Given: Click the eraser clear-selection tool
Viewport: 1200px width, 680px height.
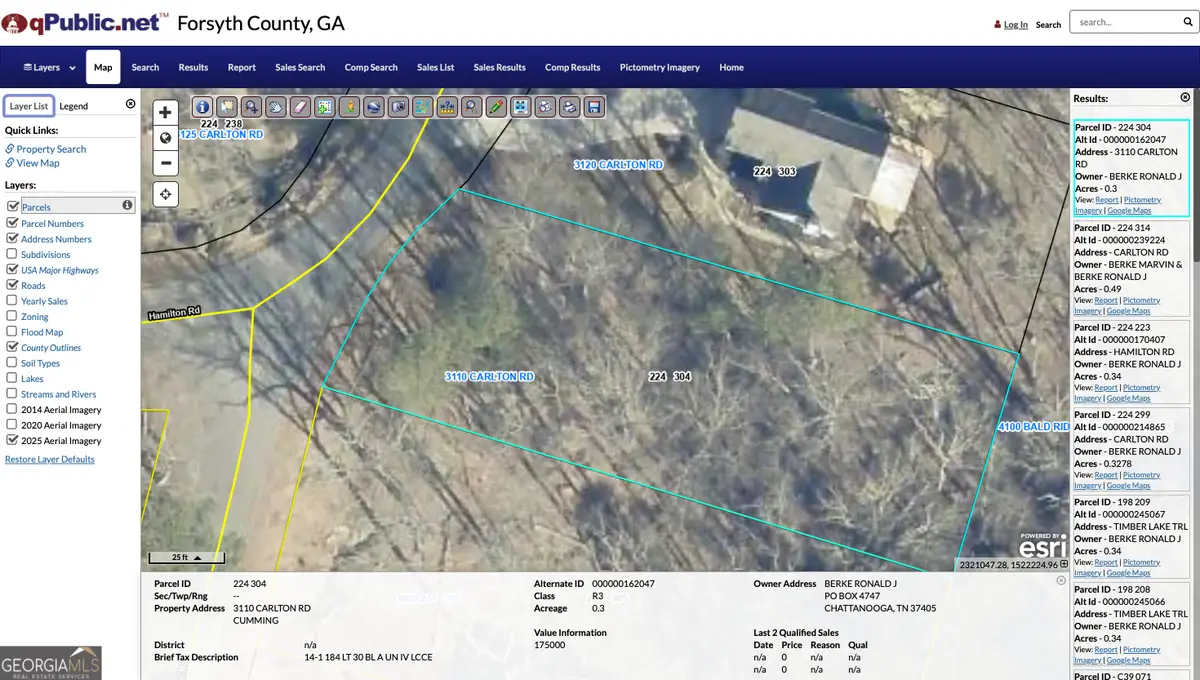Looking at the screenshot, I should [x=300, y=106].
